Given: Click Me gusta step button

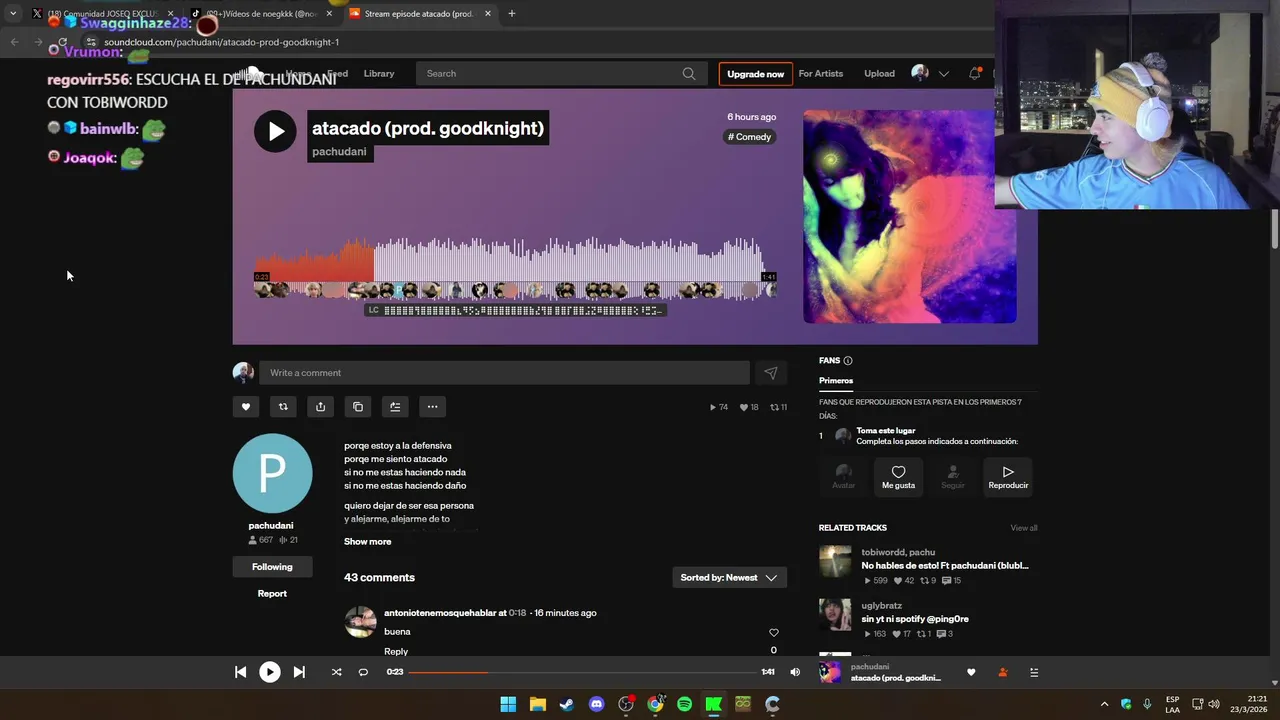Looking at the screenshot, I should click(x=898, y=477).
